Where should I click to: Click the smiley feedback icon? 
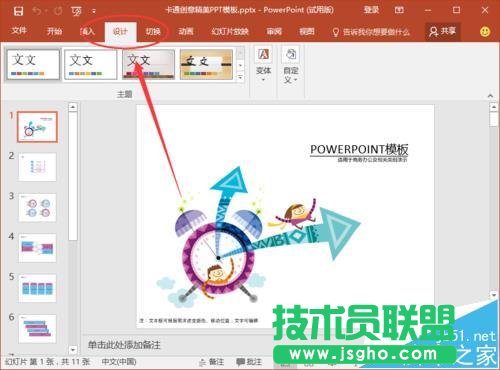pos(485,32)
